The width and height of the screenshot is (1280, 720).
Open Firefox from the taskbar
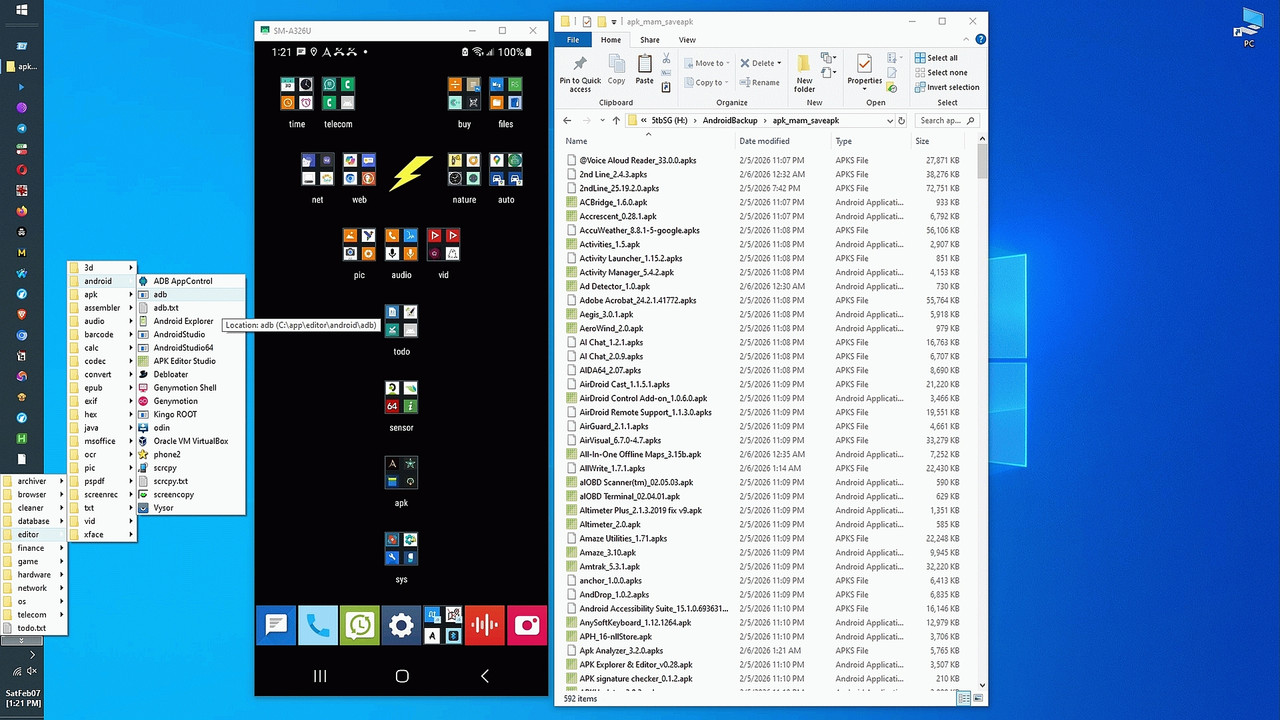(21, 211)
